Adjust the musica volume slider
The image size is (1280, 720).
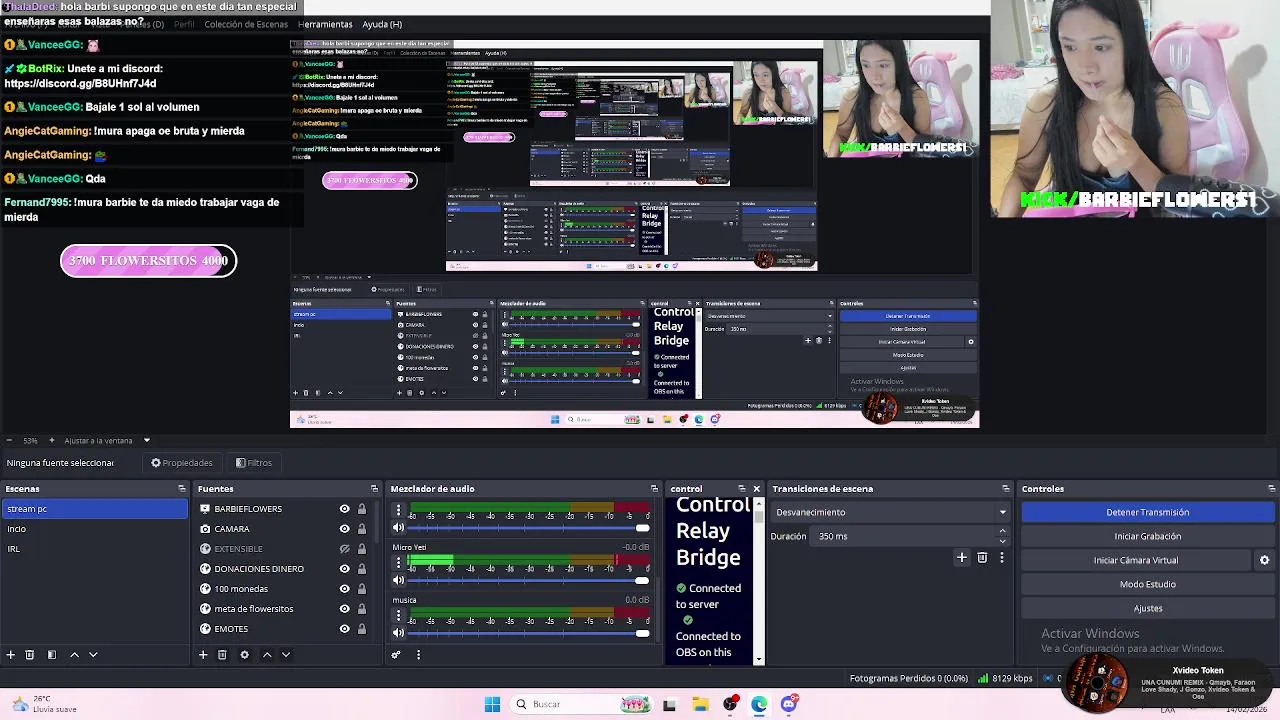click(x=530, y=632)
